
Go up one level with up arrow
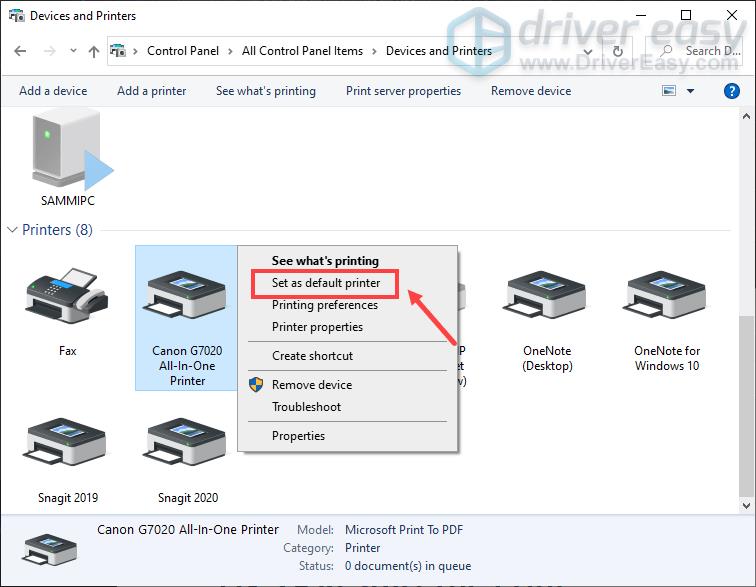click(94, 51)
